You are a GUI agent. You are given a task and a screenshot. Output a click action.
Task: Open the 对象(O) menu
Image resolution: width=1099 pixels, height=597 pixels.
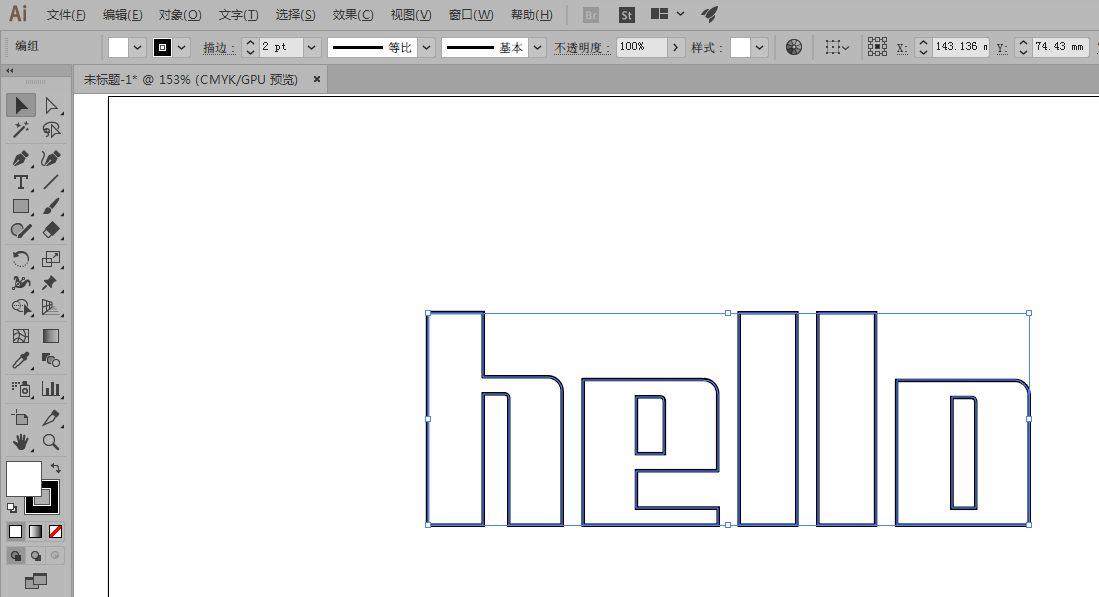click(x=180, y=15)
